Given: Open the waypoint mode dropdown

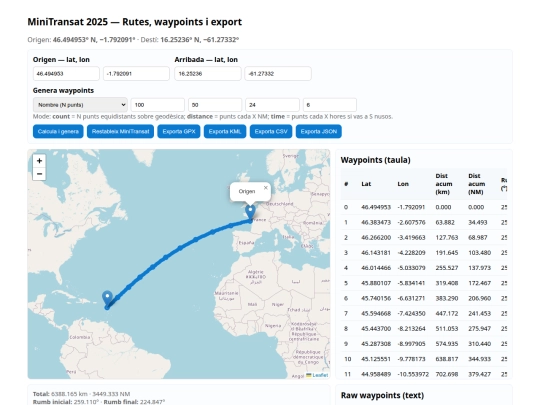Looking at the screenshot, I should [80, 105].
